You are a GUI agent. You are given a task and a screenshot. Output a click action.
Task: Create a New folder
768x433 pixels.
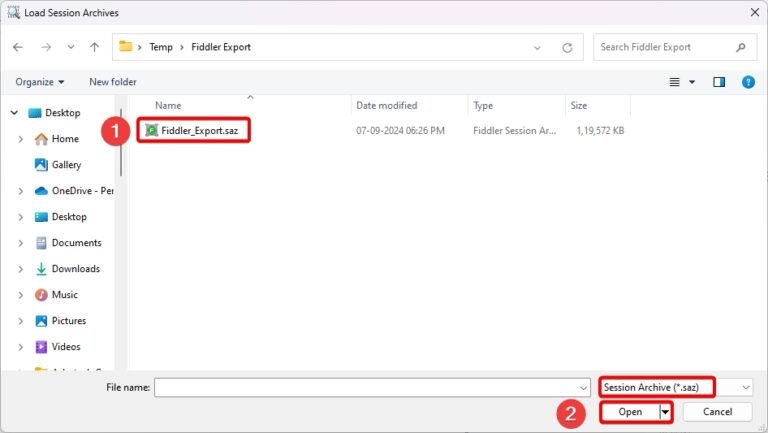(113, 82)
